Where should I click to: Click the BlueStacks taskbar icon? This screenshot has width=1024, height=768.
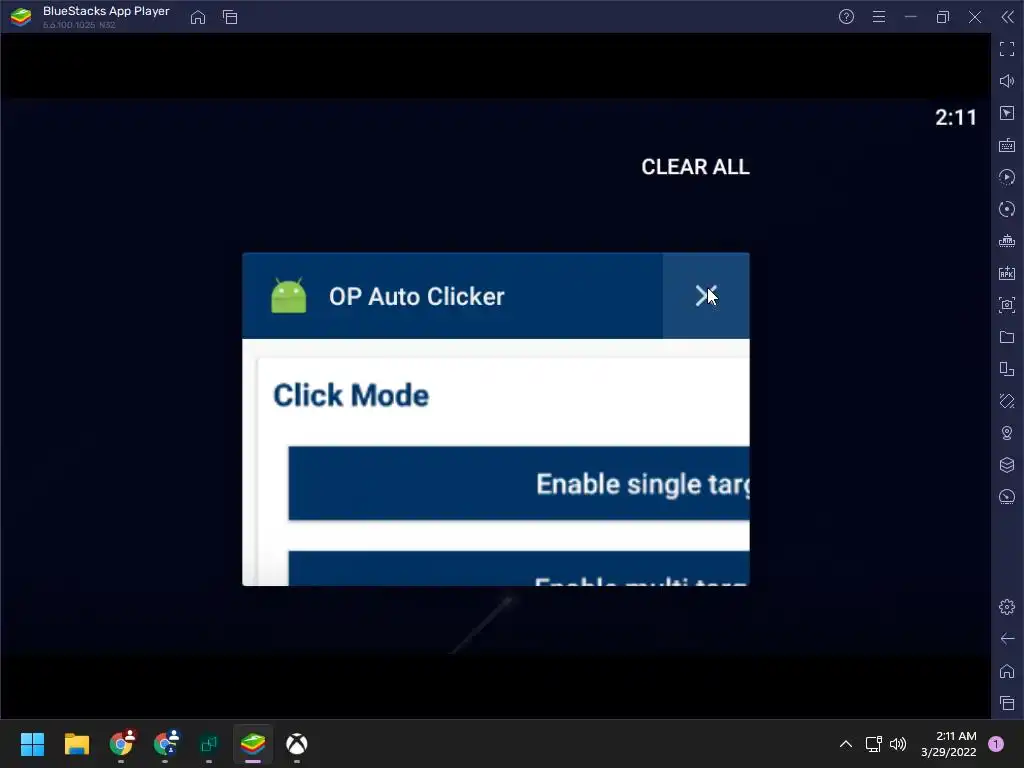click(x=253, y=744)
